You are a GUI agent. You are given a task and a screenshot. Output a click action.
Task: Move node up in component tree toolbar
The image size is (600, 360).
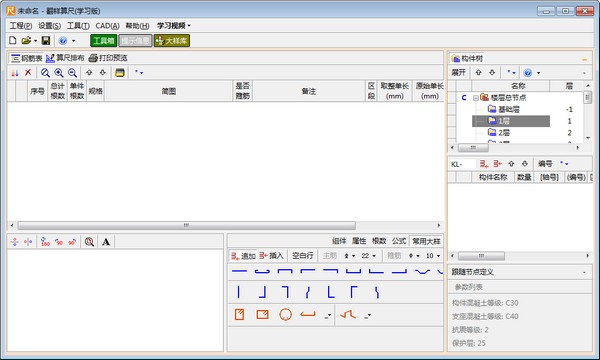(478, 72)
